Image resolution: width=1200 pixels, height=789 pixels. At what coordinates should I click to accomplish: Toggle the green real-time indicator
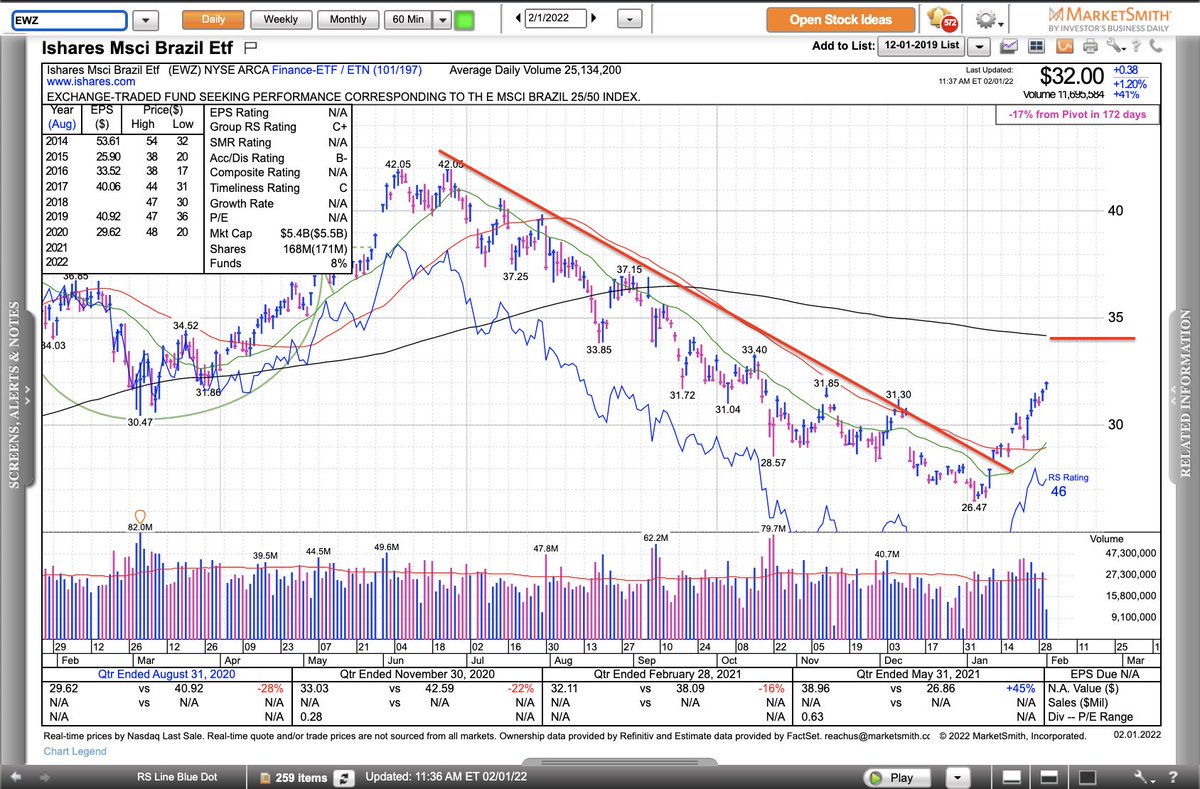tap(464, 19)
